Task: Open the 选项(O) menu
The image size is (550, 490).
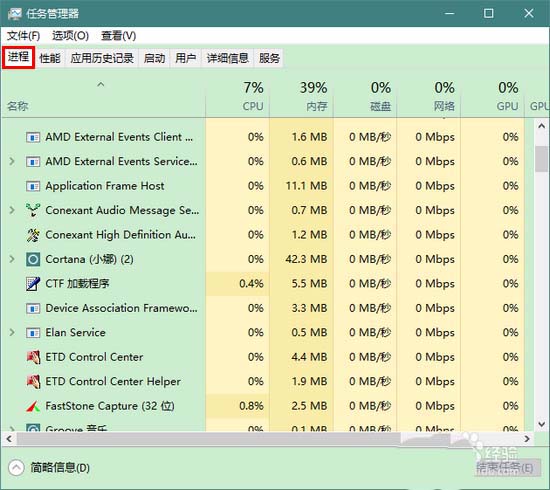Action: 70,35
